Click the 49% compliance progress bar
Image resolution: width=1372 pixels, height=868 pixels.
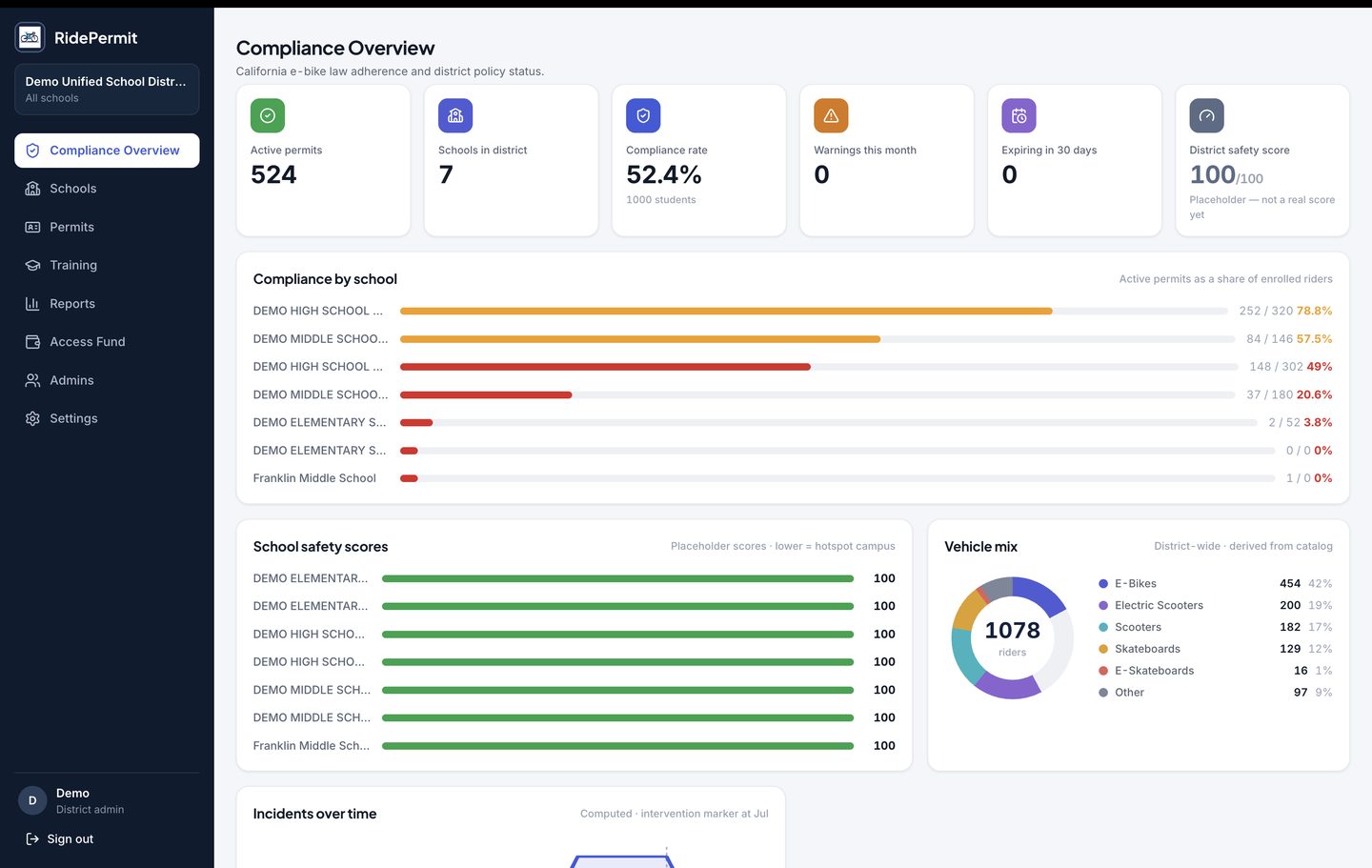click(x=819, y=367)
